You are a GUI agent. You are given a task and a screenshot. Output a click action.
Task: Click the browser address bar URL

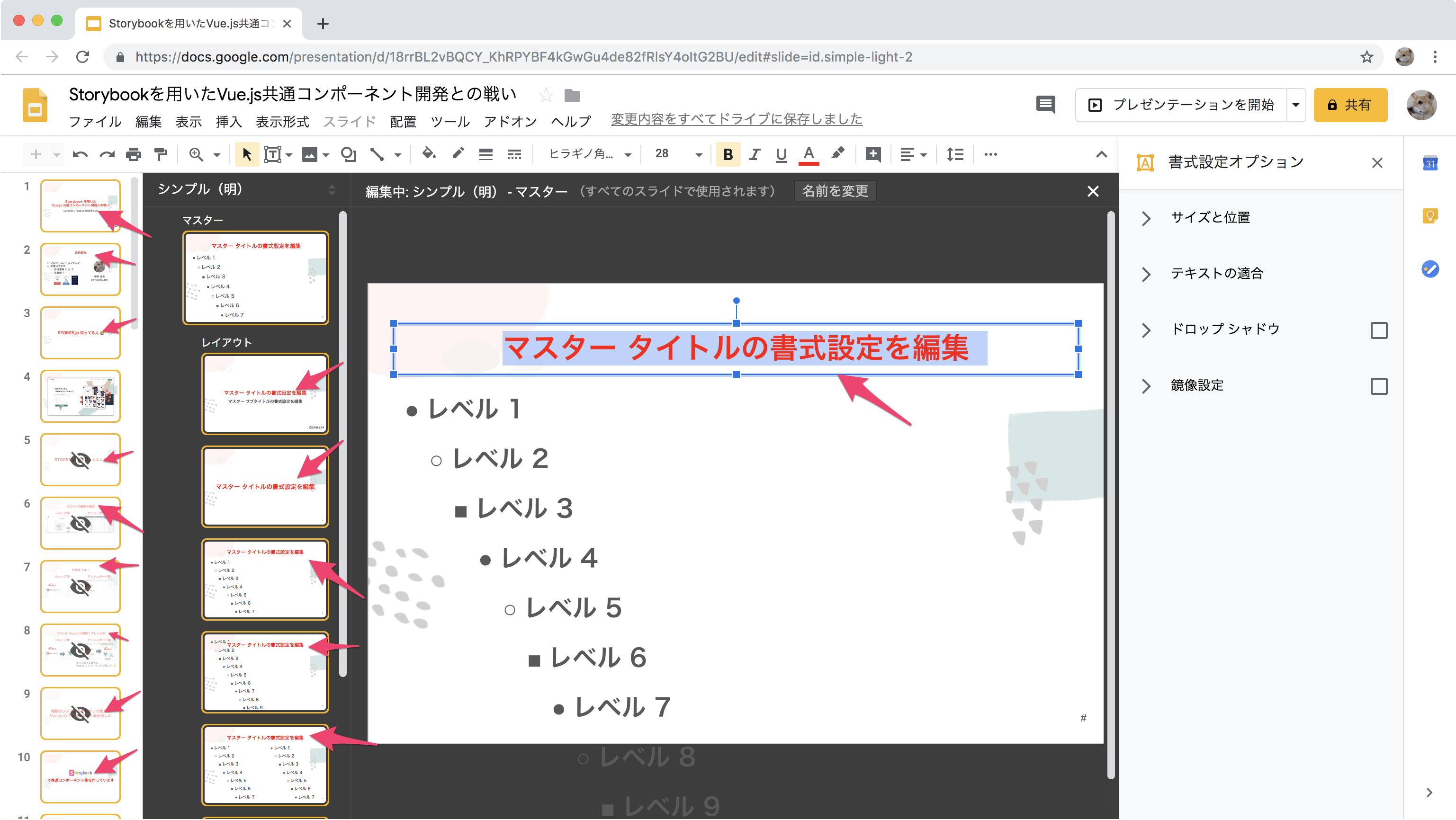coord(523,57)
